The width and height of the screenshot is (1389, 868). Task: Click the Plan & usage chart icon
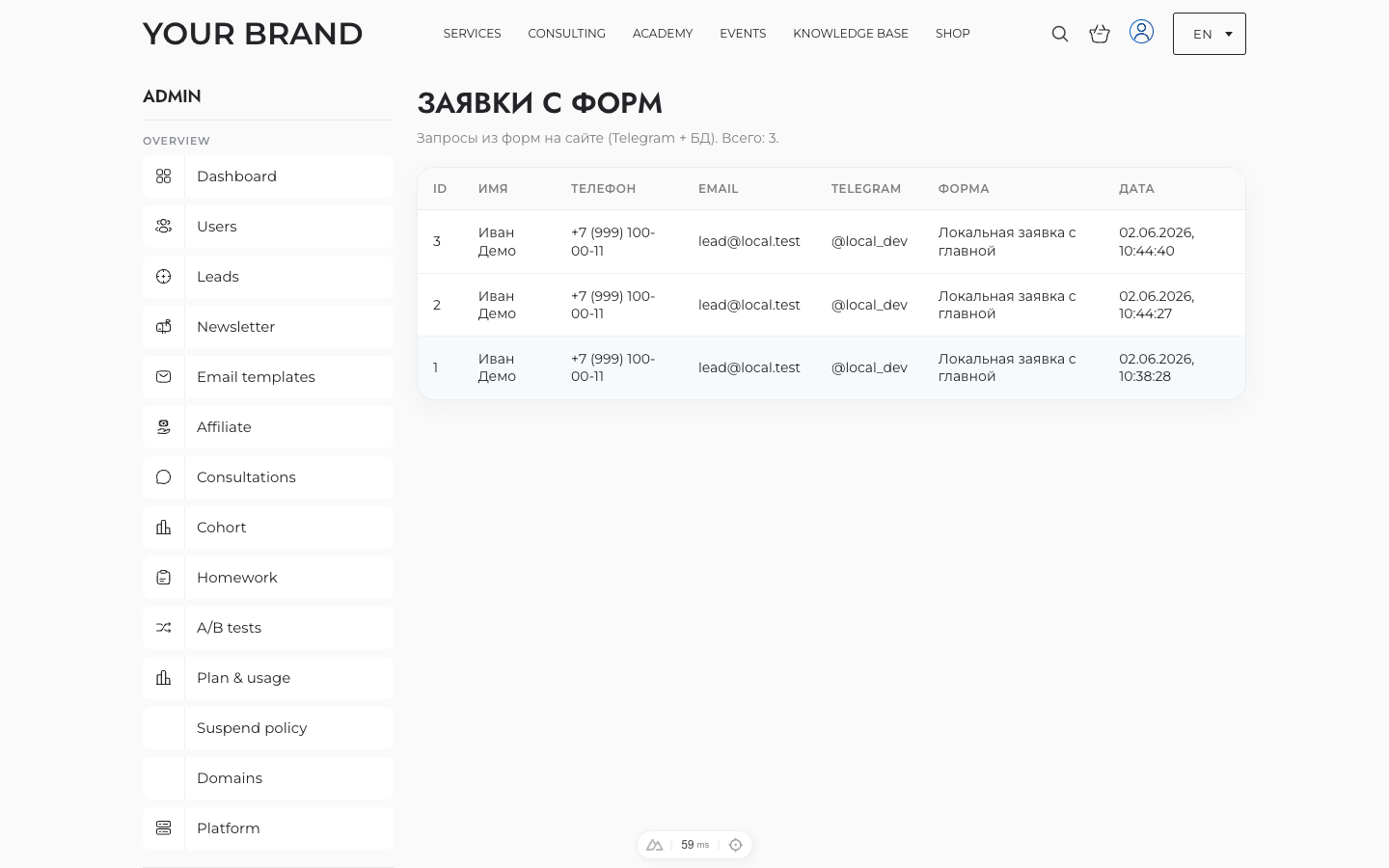(163, 678)
